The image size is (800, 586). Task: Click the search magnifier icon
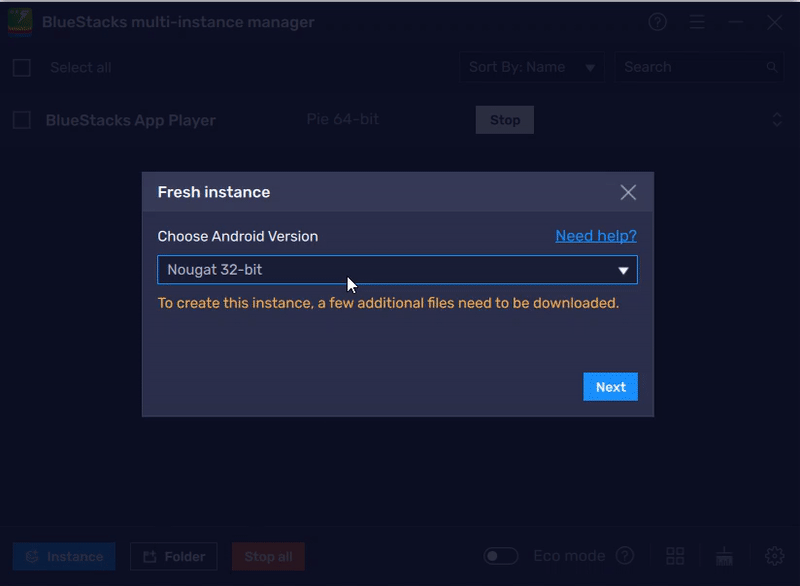click(772, 67)
